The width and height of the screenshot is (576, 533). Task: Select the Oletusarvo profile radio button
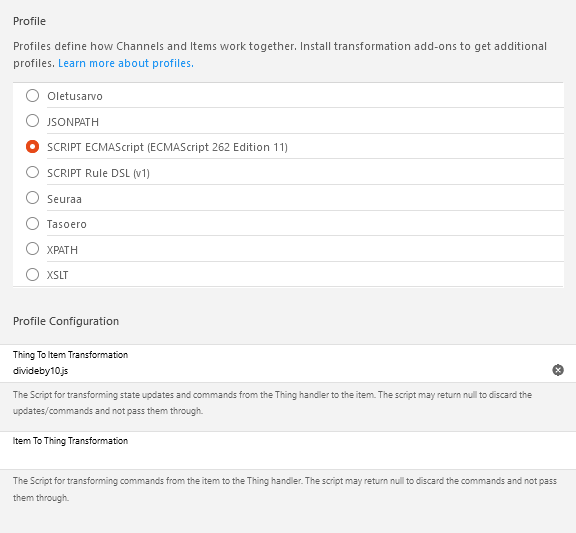[x=32, y=96]
